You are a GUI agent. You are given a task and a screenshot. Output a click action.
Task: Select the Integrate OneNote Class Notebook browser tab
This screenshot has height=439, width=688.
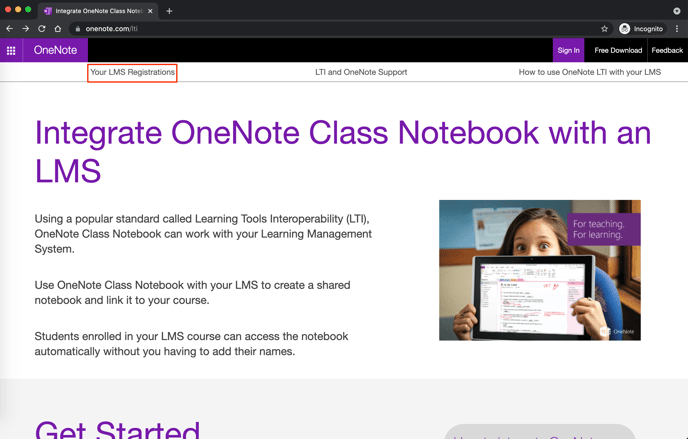click(98, 11)
